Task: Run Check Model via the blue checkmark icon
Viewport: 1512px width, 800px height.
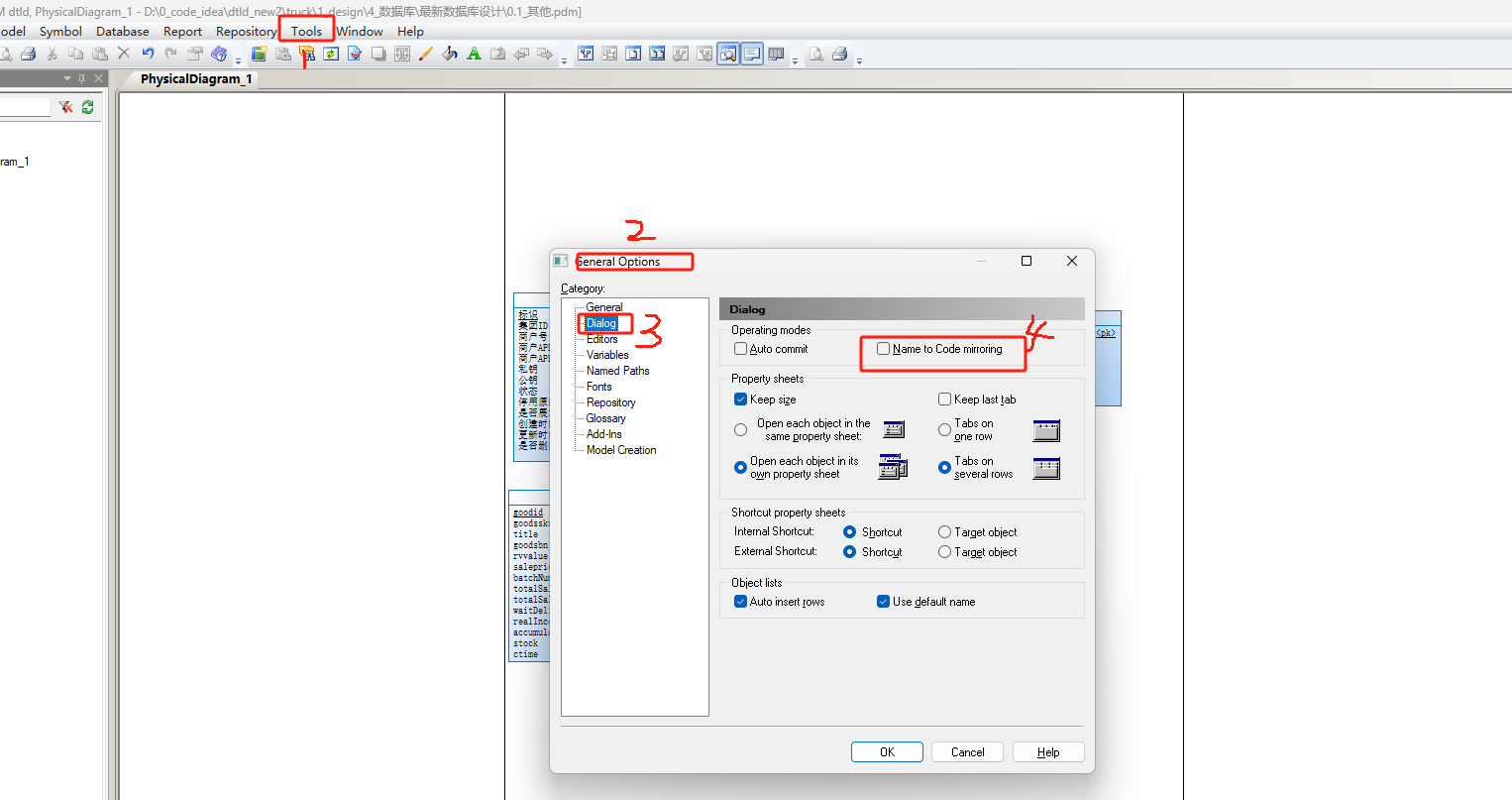Action: (353, 54)
